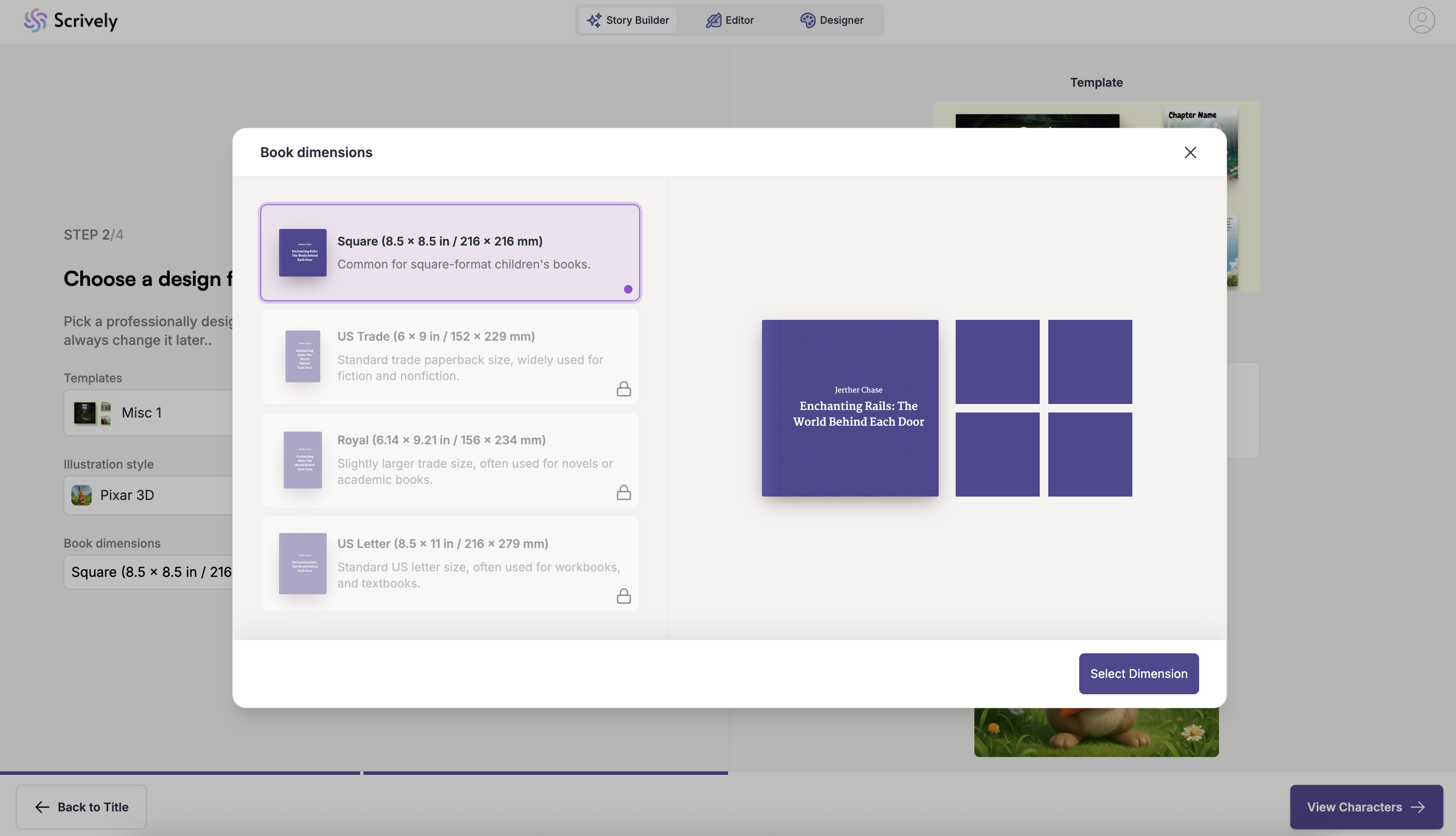Click the lock icon on US Trade
Screen dimensions: 1456x836
[x=623, y=389]
